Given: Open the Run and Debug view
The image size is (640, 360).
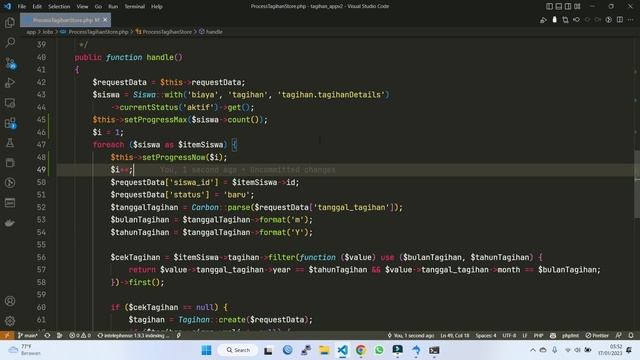Looking at the screenshot, I should [x=10, y=82].
